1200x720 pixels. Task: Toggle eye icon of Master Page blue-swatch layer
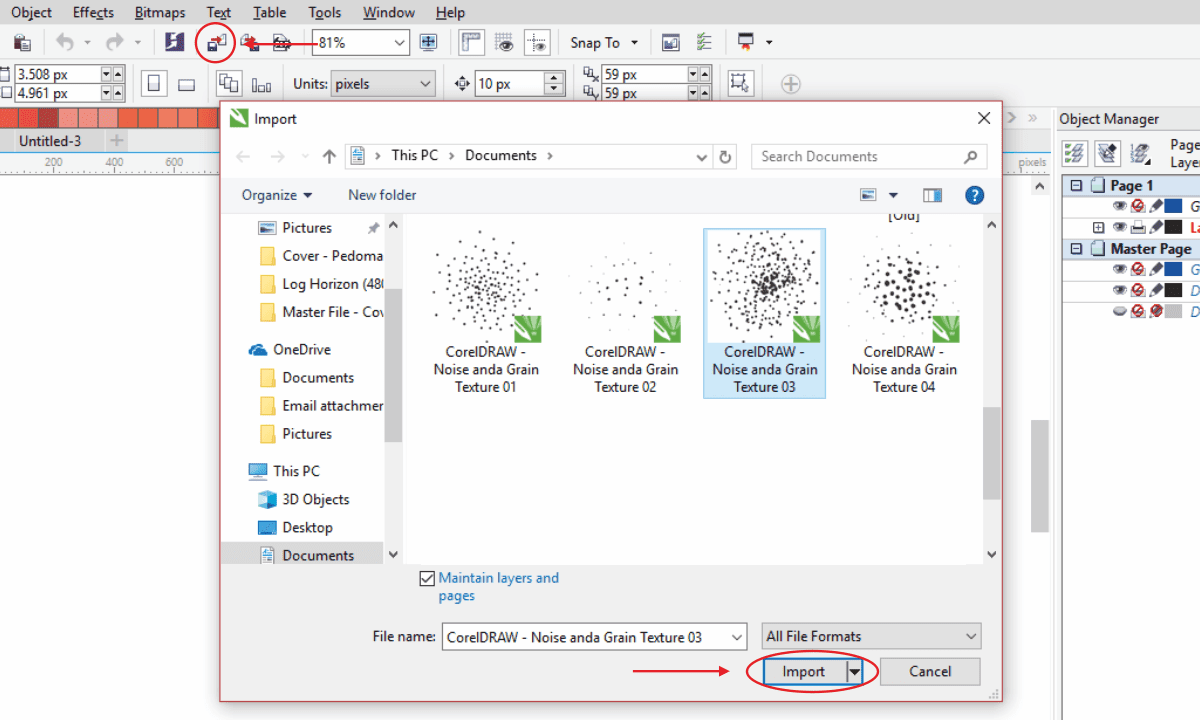1120,269
